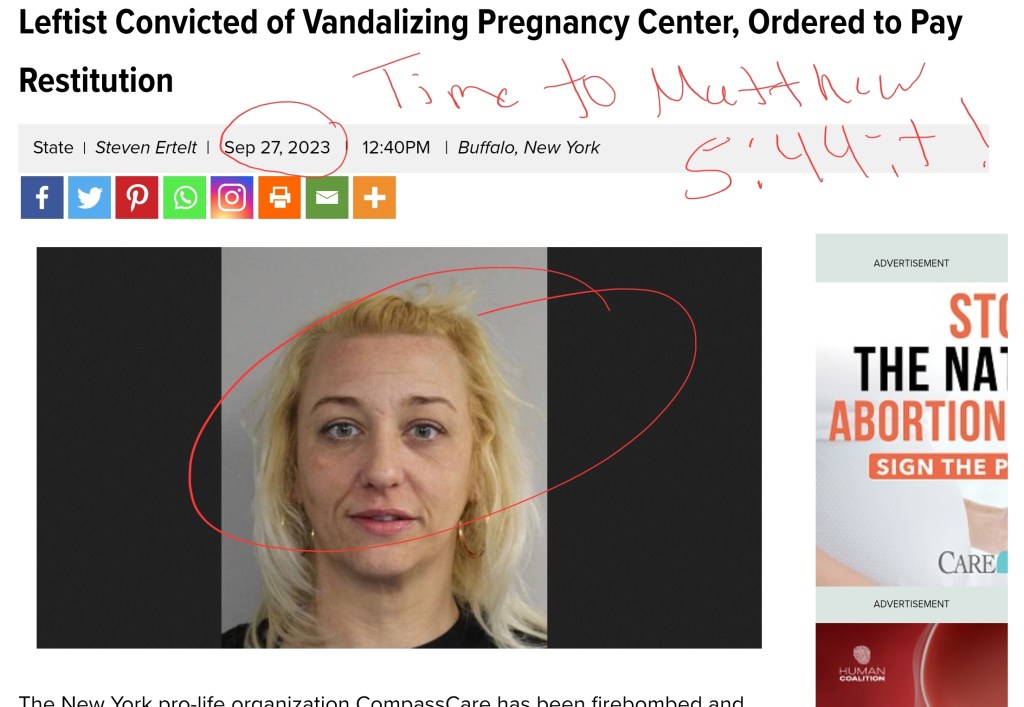The width and height of the screenshot is (1024, 707).
Task: Click the Sign The Petition ad button
Action: 938,467
